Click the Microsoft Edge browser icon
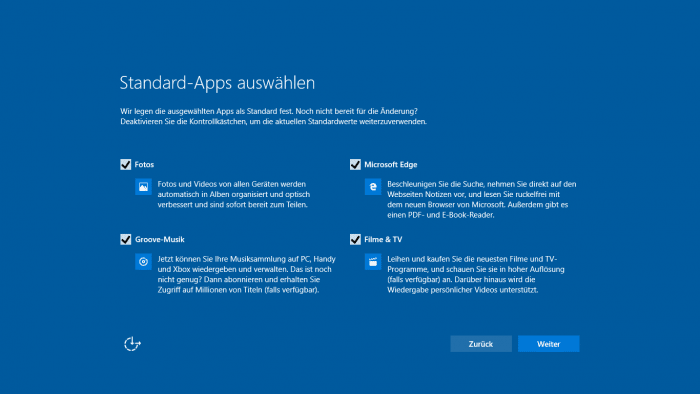 373,187
